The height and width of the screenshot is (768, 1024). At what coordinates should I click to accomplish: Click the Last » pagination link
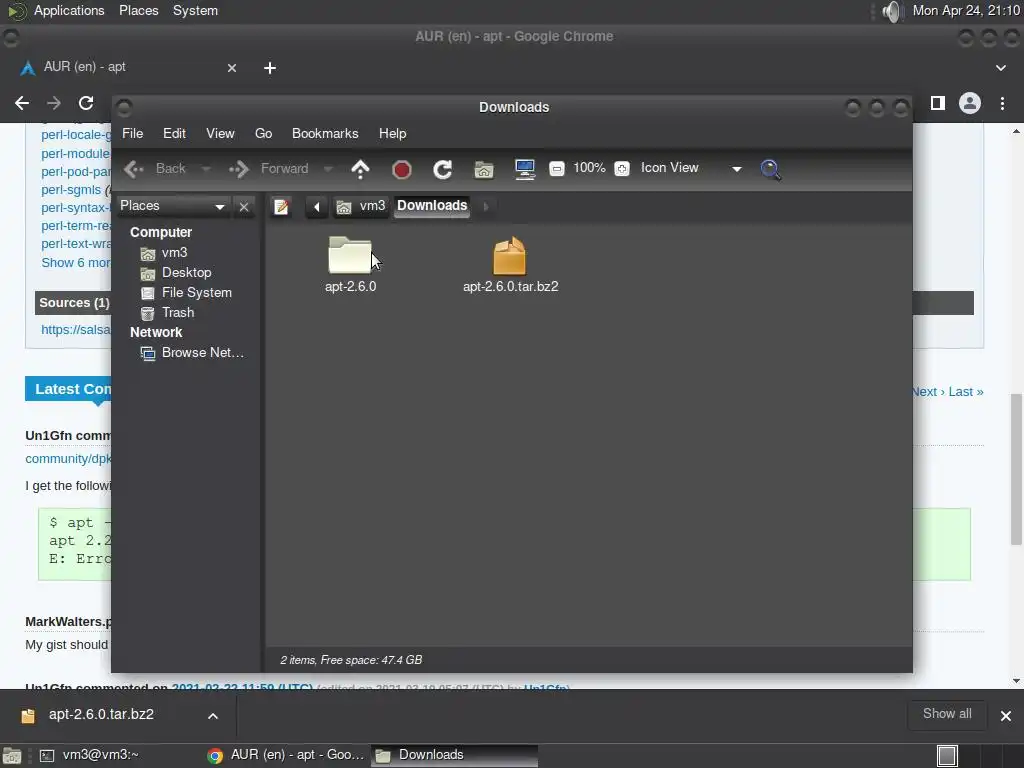[x=966, y=392]
